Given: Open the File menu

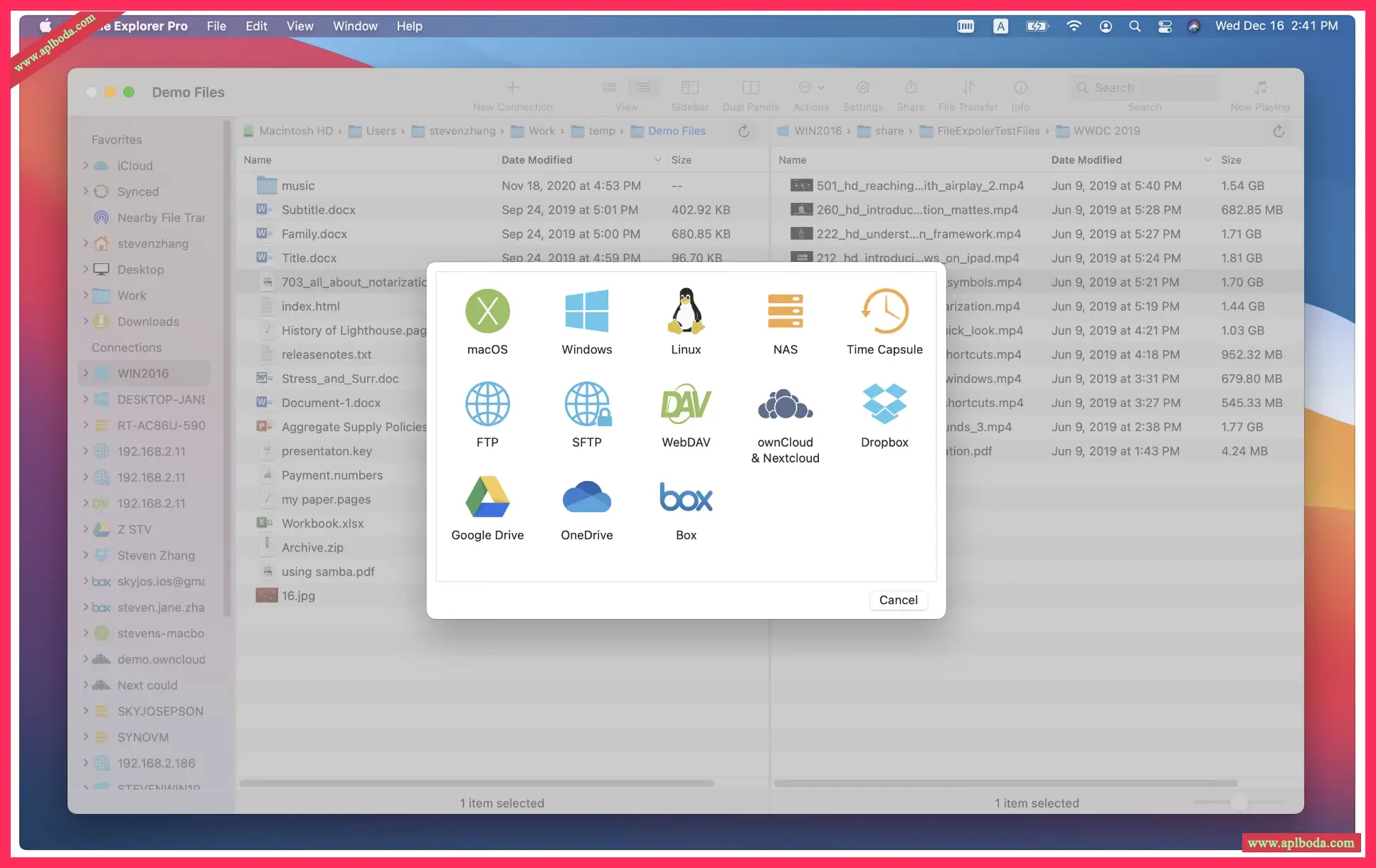Looking at the screenshot, I should (x=216, y=26).
